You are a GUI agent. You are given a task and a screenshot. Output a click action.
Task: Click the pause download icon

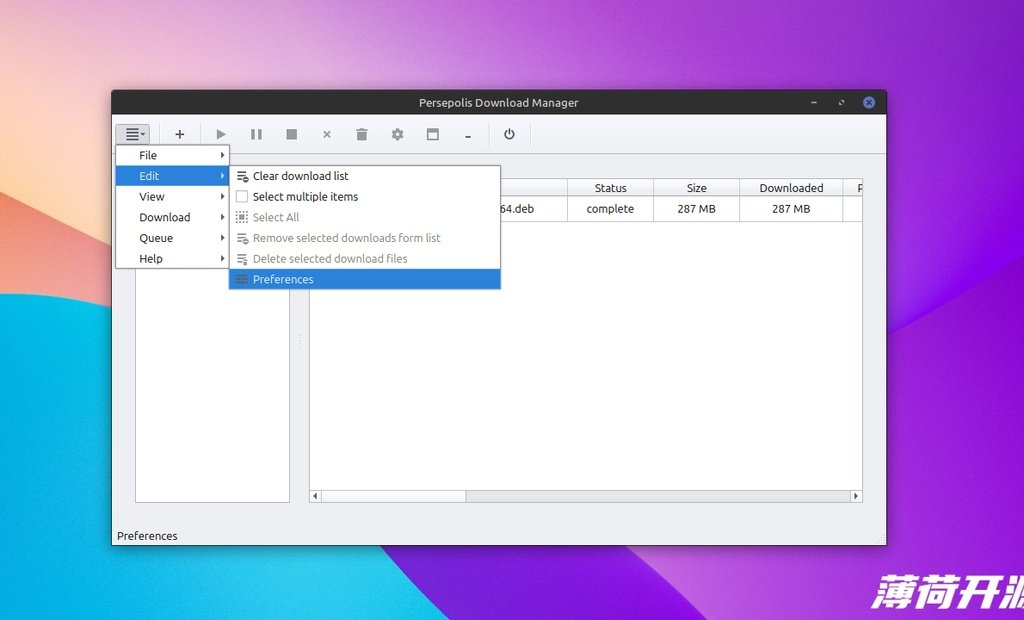(257, 135)
